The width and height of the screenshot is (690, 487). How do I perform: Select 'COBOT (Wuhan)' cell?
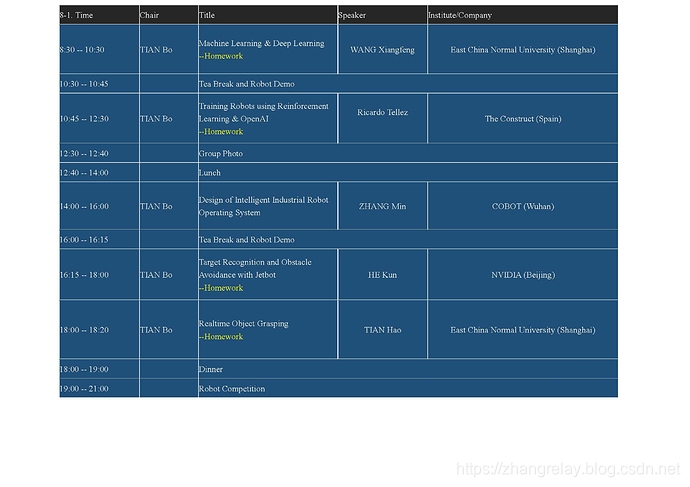pyautogui.click(x=523, y=206)
